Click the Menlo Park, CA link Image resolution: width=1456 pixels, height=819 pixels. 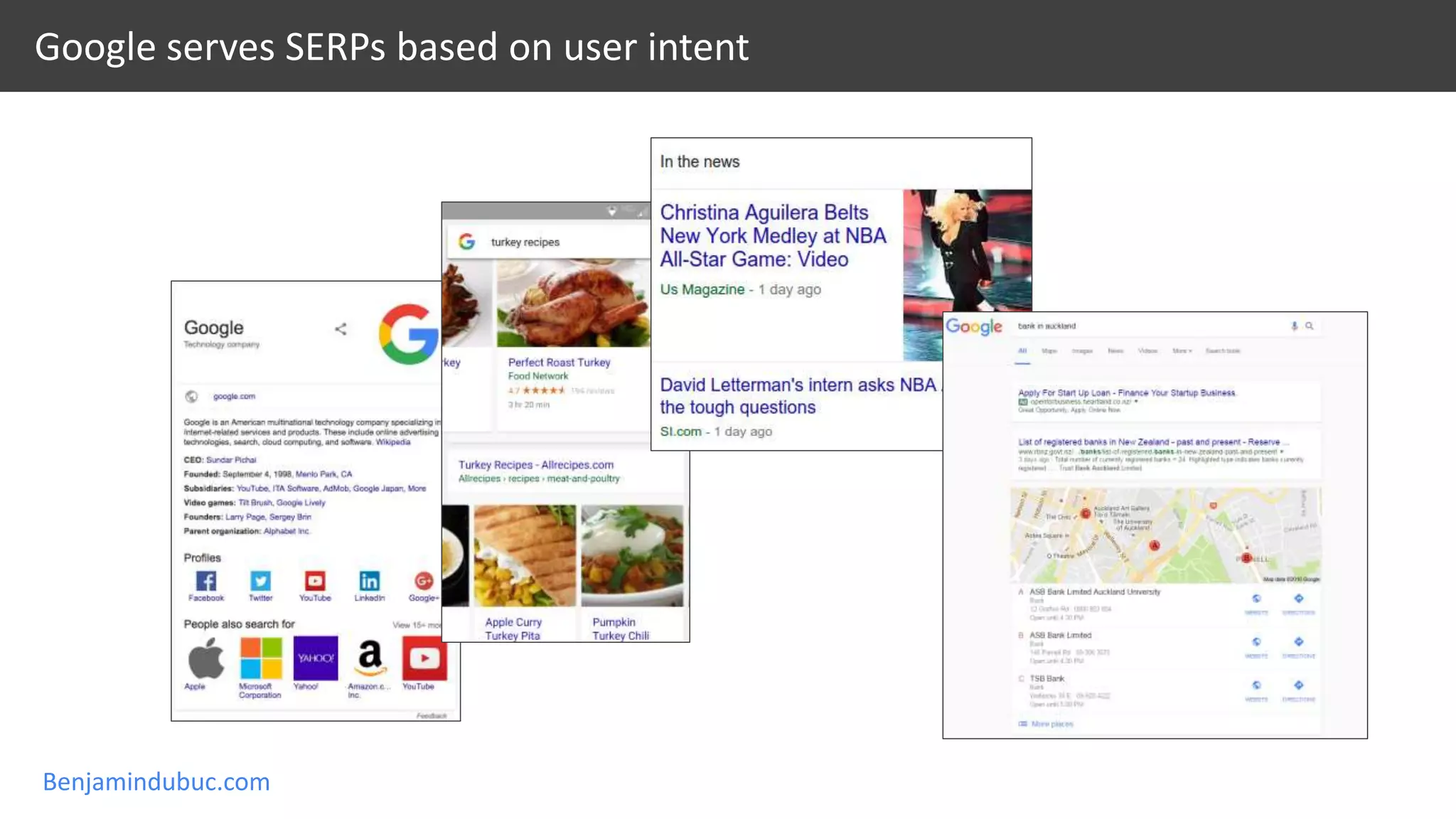coord(323,474)
